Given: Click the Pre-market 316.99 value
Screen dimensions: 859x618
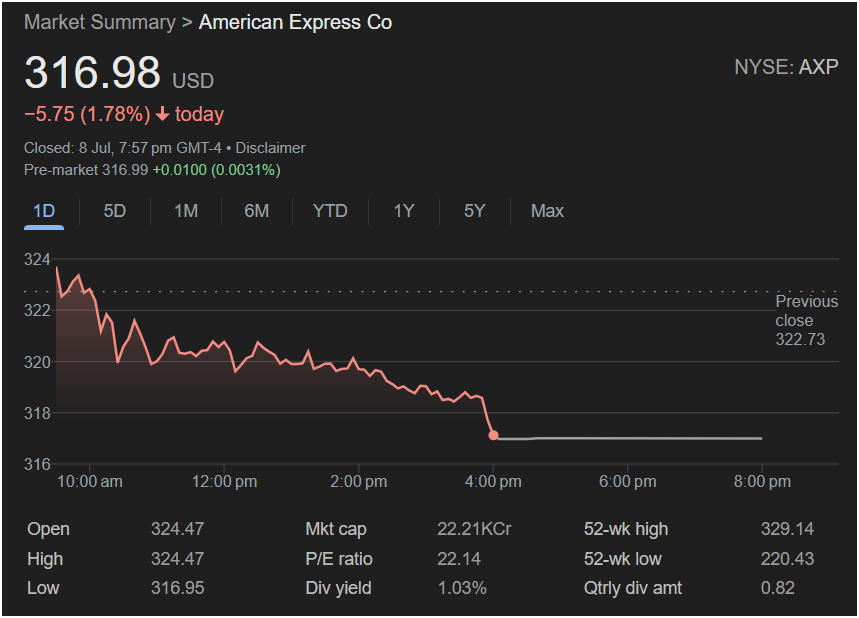Looking at the screenshot, I should [x=86, y=170].
